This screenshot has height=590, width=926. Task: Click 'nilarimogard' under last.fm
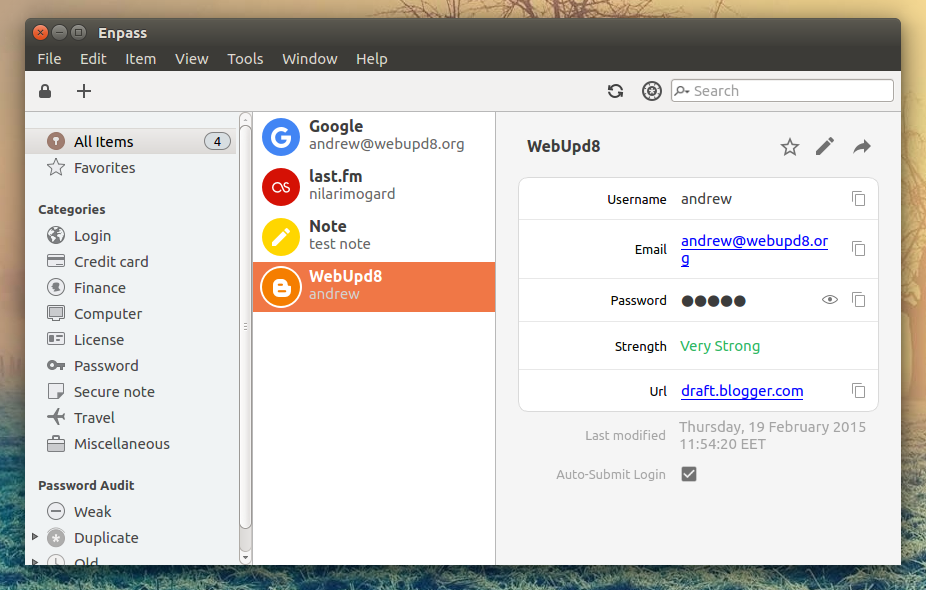[352, 194]
